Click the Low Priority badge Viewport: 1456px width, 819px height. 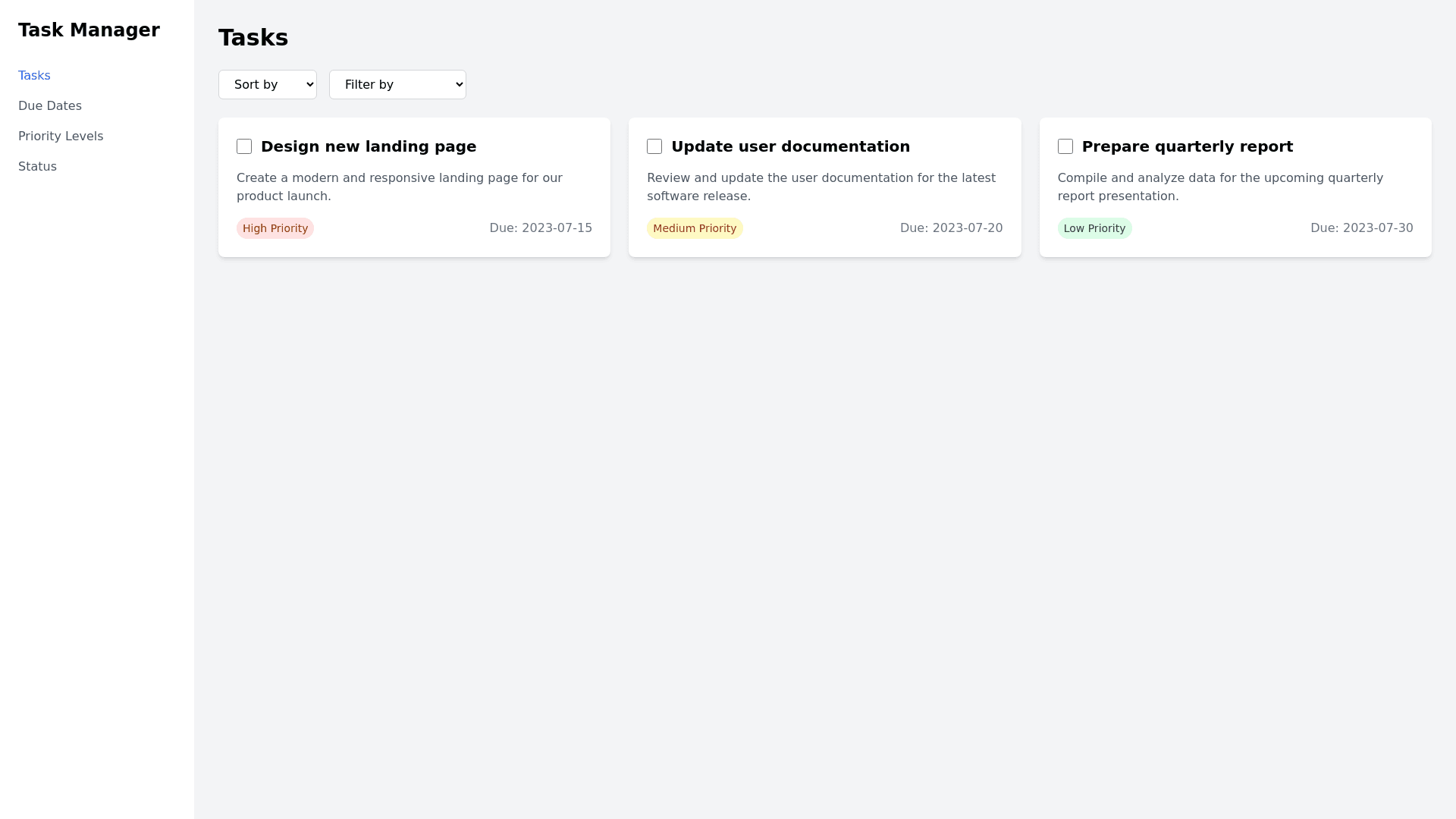1094,228
